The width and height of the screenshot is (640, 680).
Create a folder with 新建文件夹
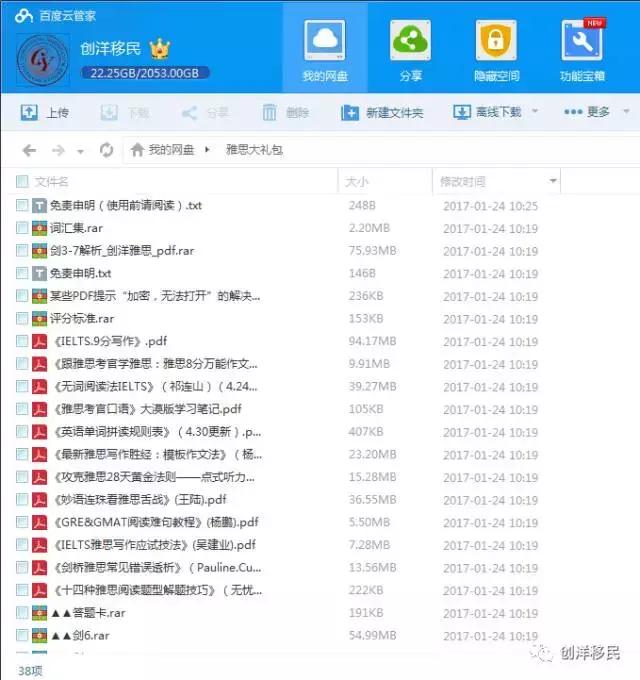point(382,113)
